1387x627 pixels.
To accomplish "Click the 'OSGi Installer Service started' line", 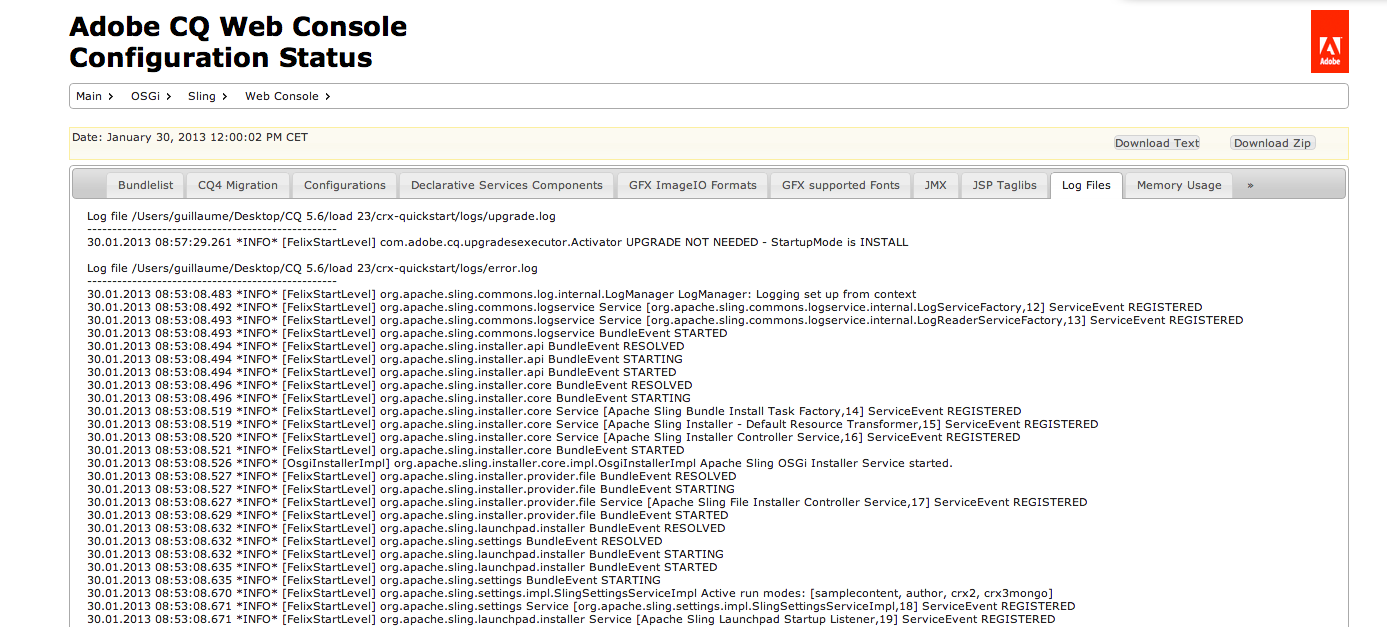I will [520, 463].
